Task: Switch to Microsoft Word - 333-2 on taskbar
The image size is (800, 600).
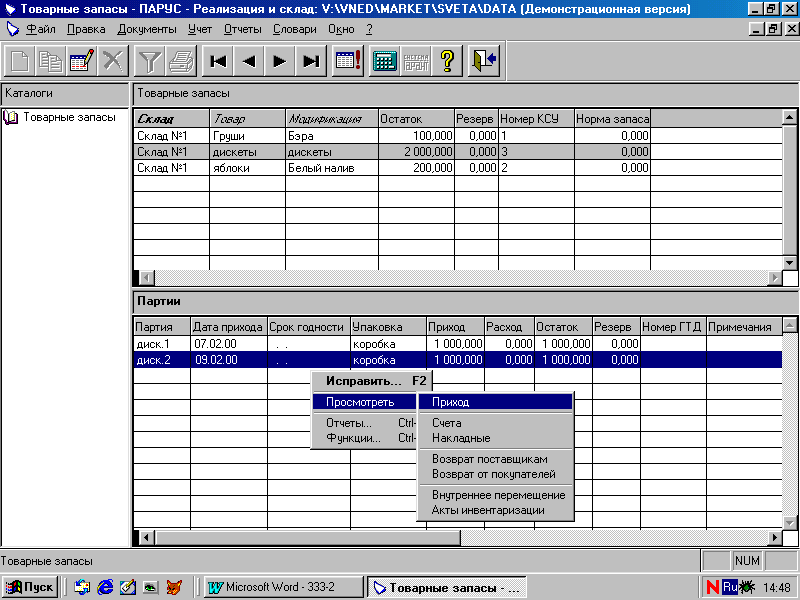Action: 283,587
